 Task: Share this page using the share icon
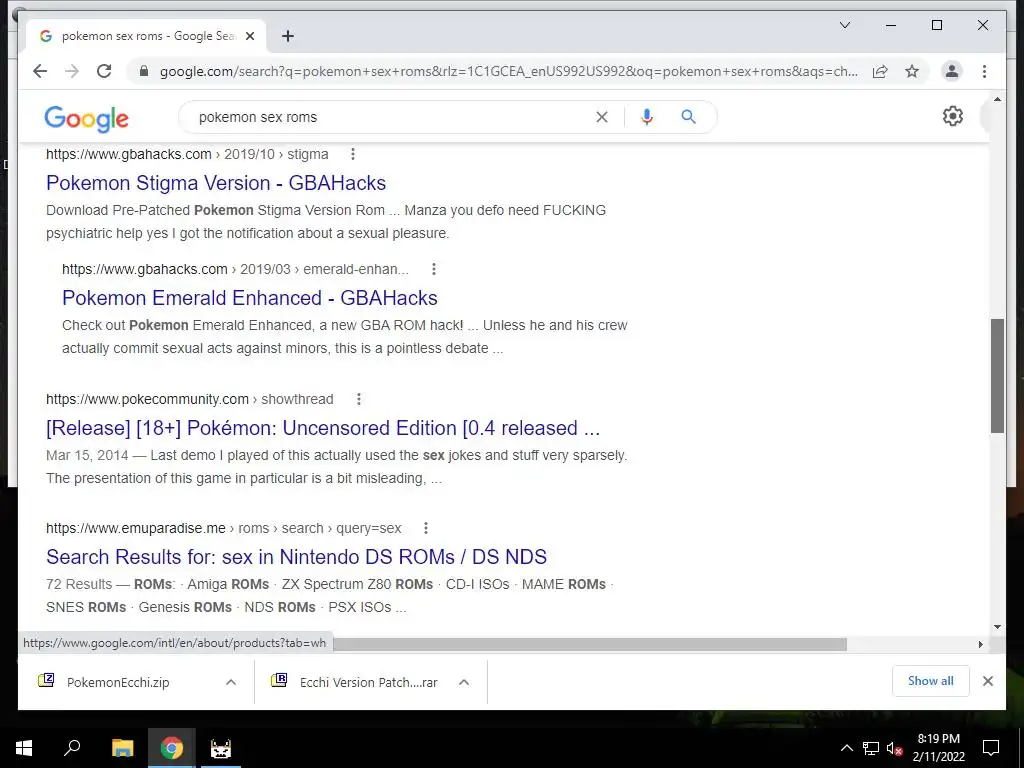[880, 71]
